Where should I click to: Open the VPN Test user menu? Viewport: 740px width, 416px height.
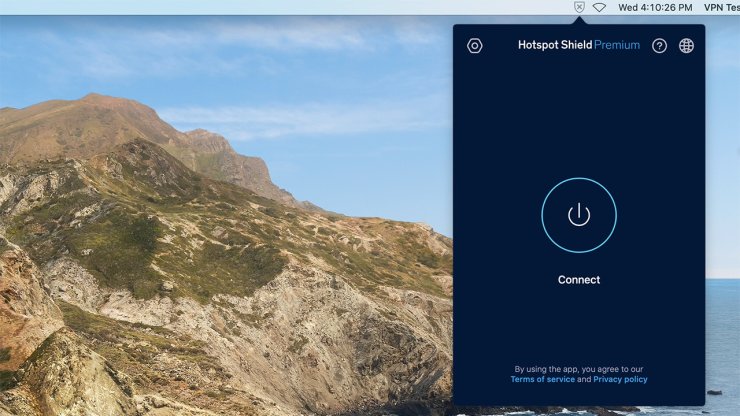pyautogui.click(x=722, y=8)
